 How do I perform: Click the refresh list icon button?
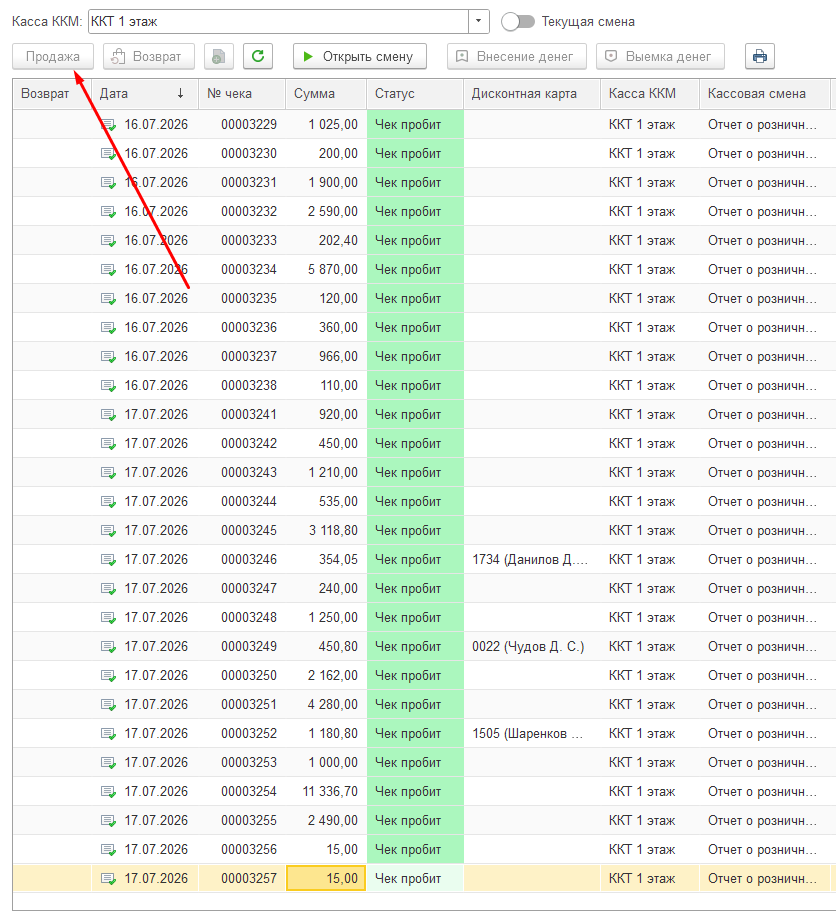click(x=258, y=56)
